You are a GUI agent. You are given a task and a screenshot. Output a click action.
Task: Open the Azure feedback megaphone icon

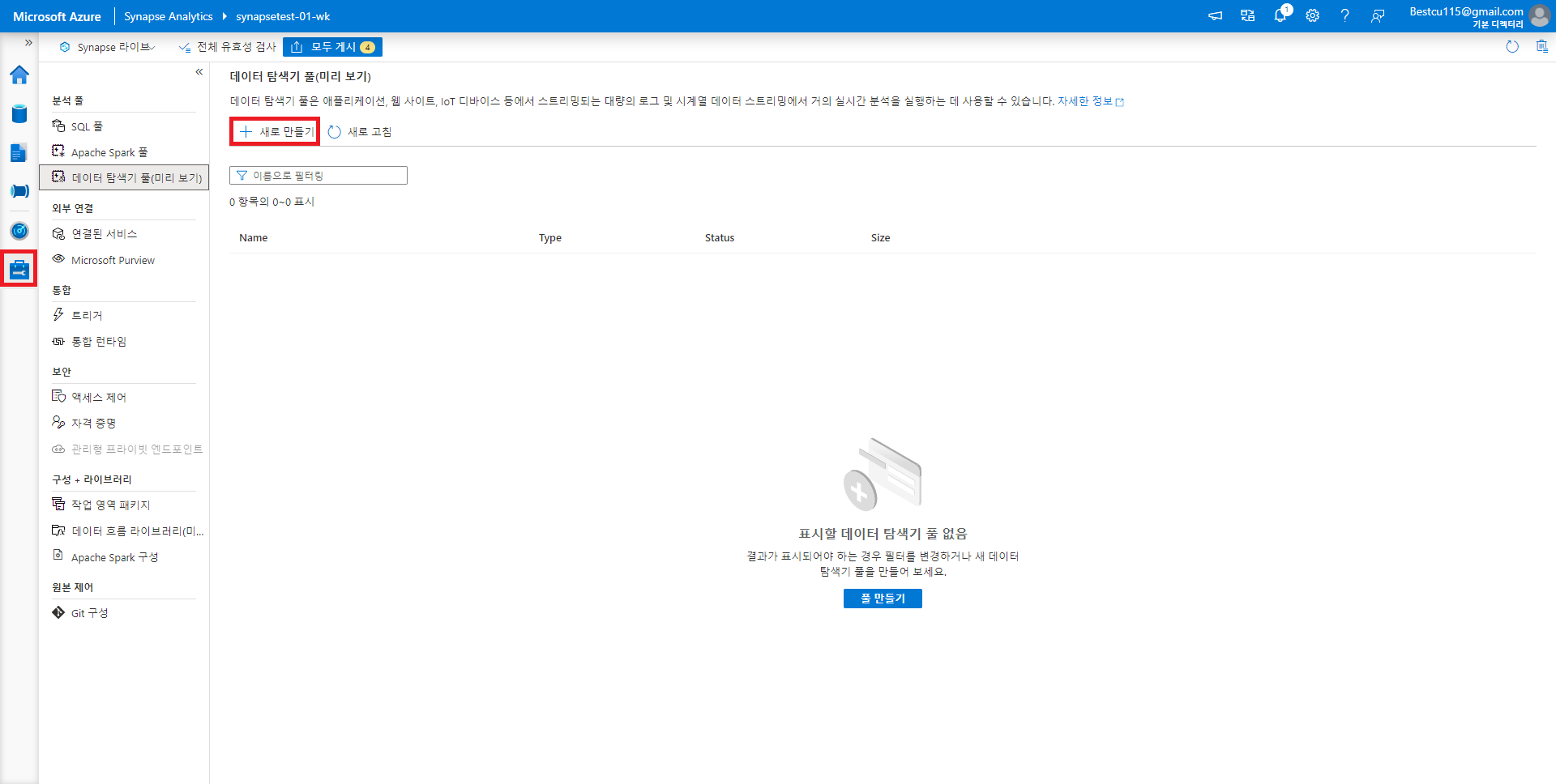click(x=1216, y=16)
